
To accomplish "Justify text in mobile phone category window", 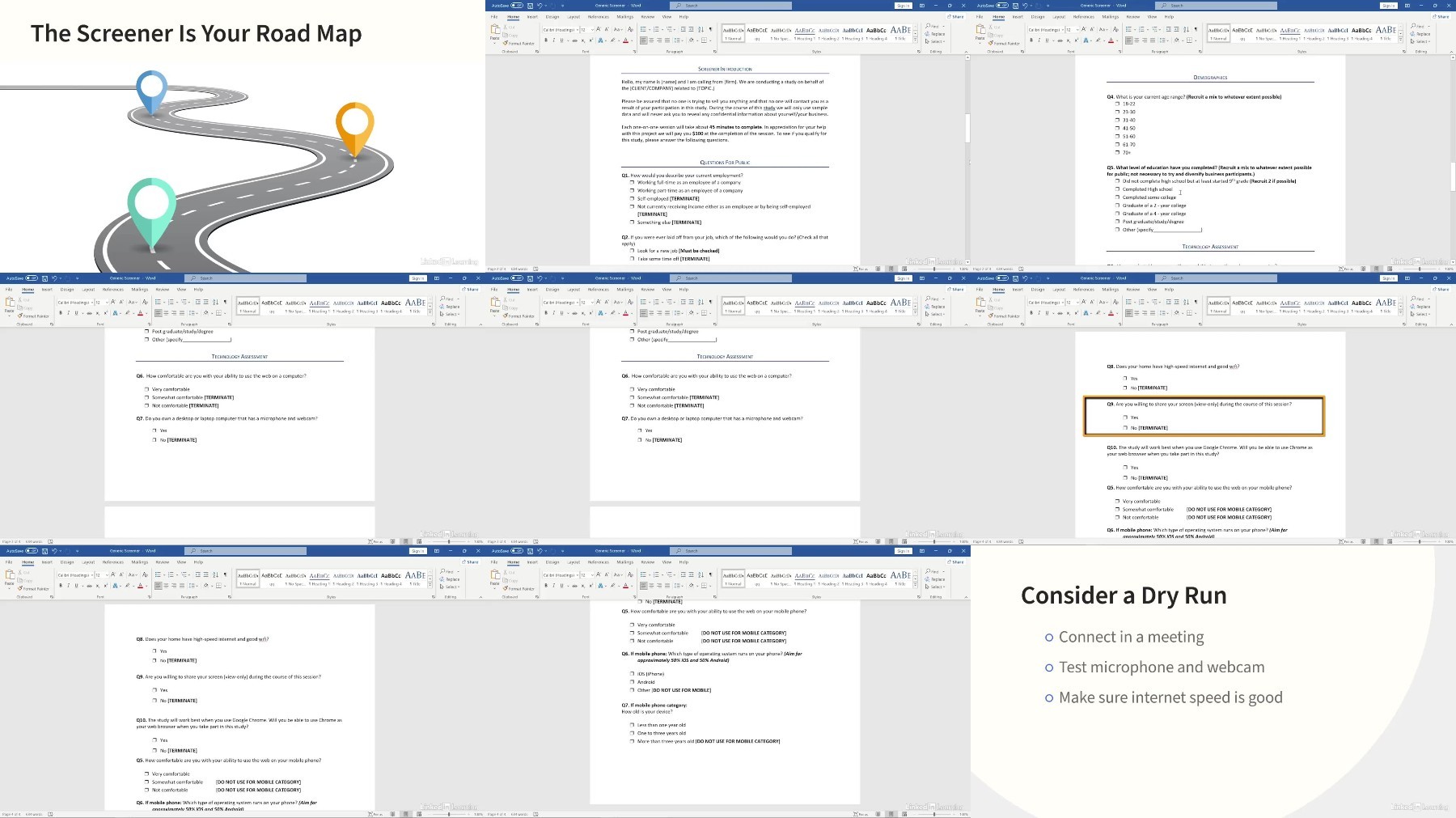I will coord(667,586).
